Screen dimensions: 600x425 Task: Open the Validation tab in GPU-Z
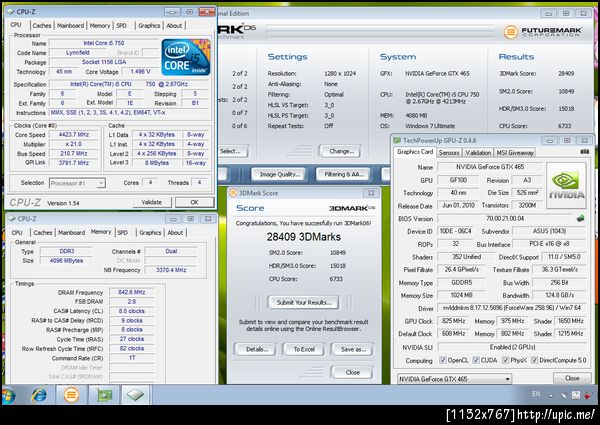[x=478, y=153]
